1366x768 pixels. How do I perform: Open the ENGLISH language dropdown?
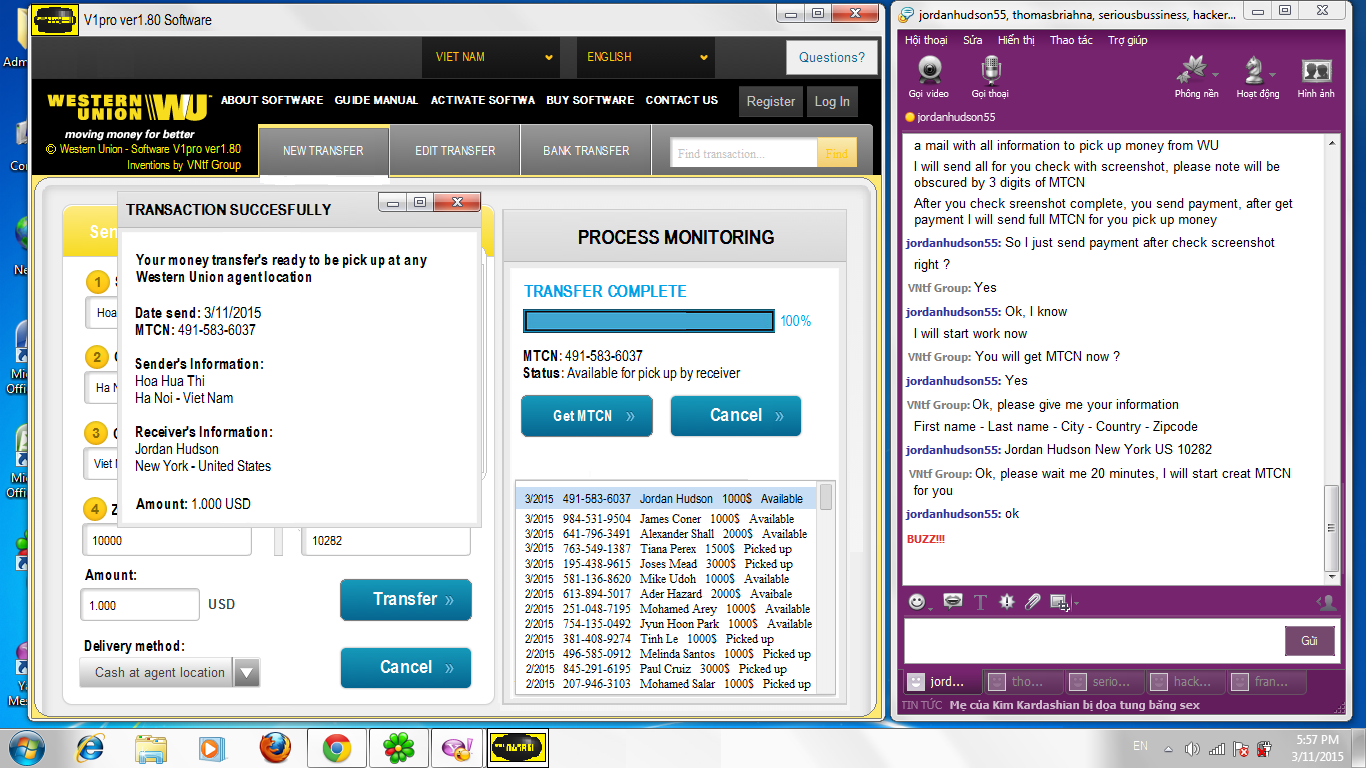point(645,57)
